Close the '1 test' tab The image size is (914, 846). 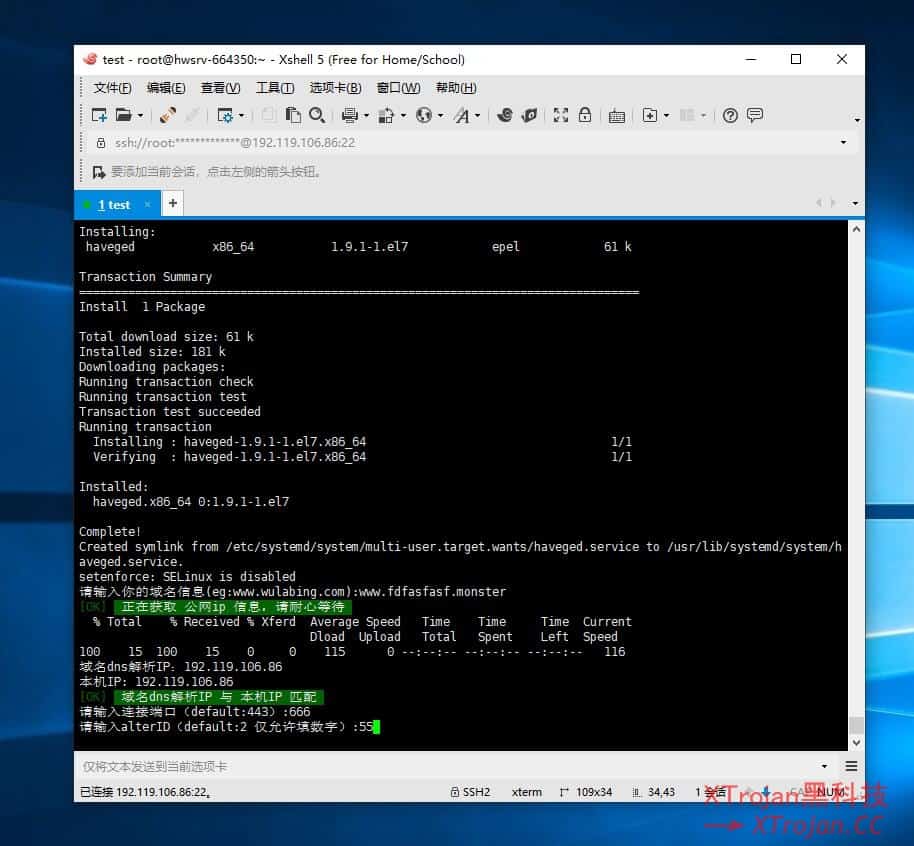tap(147, 204)
